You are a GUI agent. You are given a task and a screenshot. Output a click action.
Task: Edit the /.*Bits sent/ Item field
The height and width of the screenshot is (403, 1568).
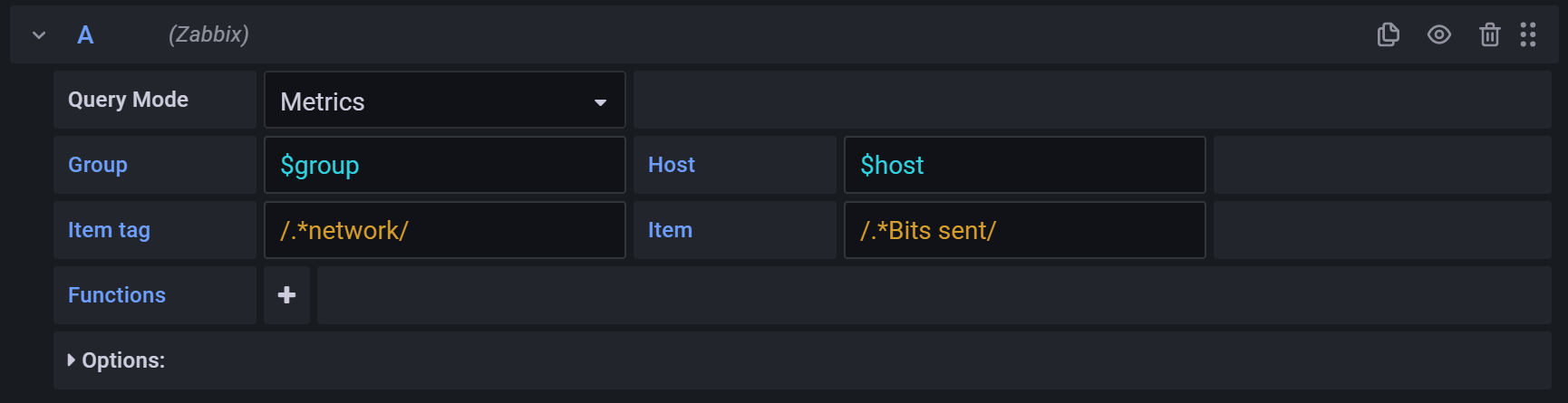coord(1024,230)
